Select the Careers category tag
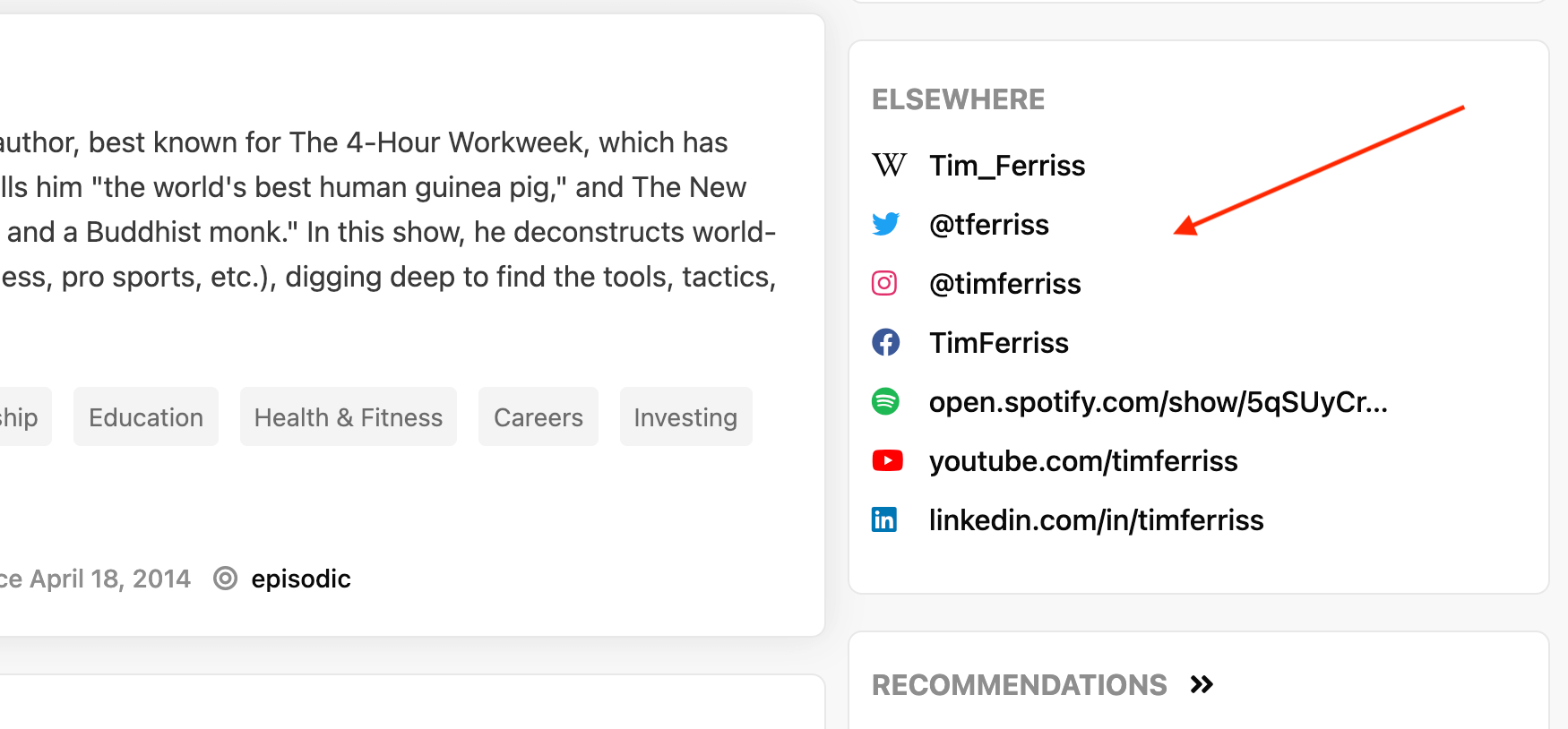Screen dimensions: 1568x729 (x=538, y=417)
